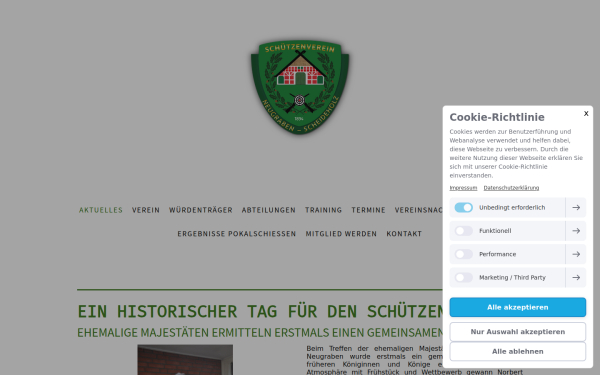Open the Abteilungen menu item
Viewport: 600px width, 375px height.
269,210
